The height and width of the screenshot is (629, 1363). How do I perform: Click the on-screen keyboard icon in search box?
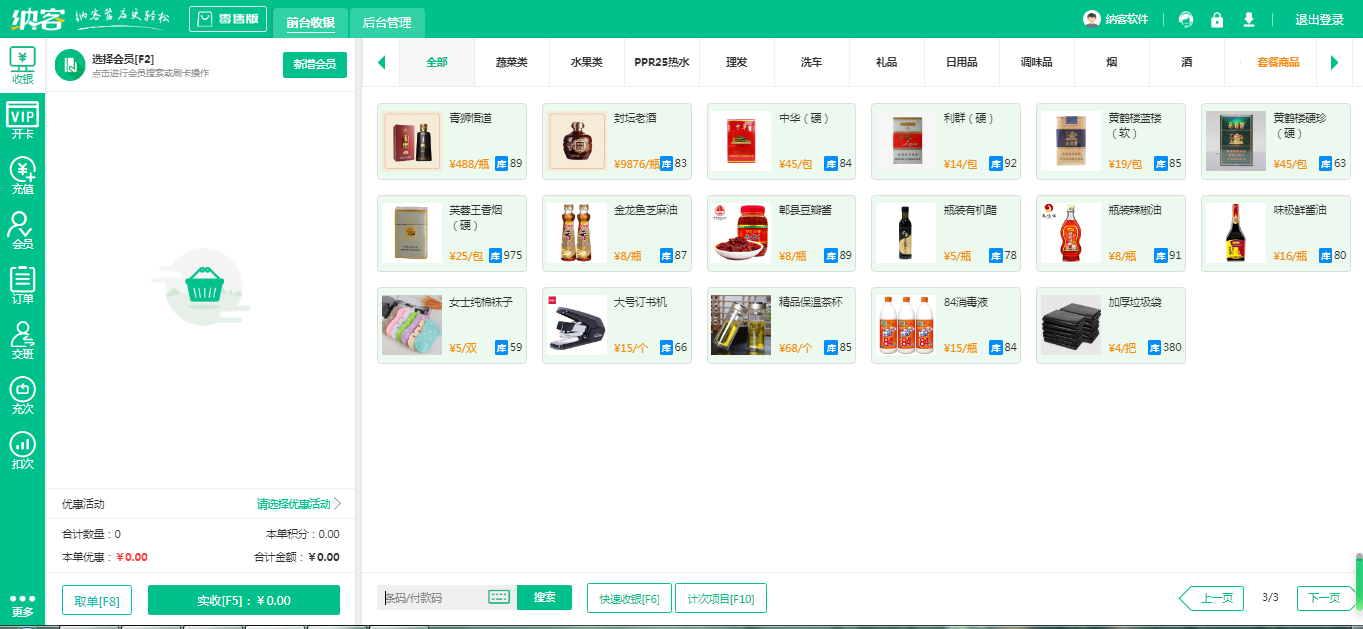[499, 598]
